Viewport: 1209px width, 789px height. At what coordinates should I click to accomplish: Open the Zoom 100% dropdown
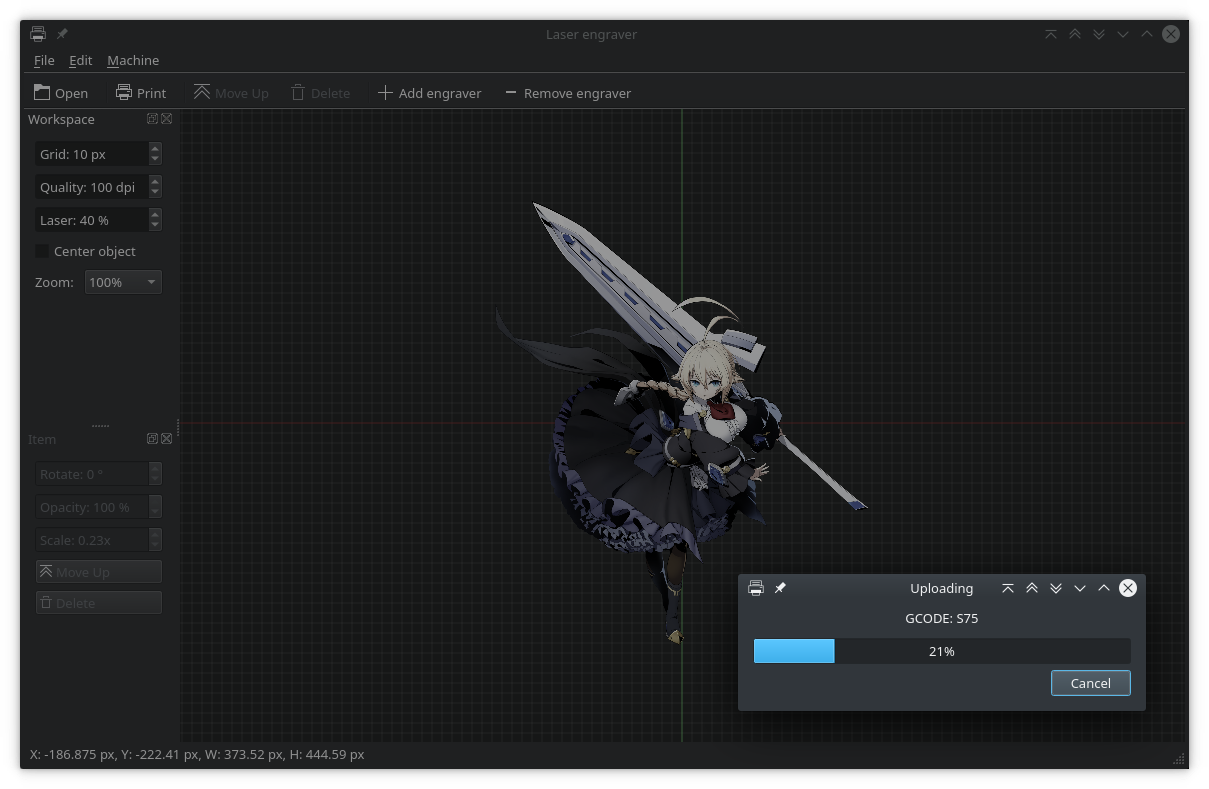tap(123, 282)
